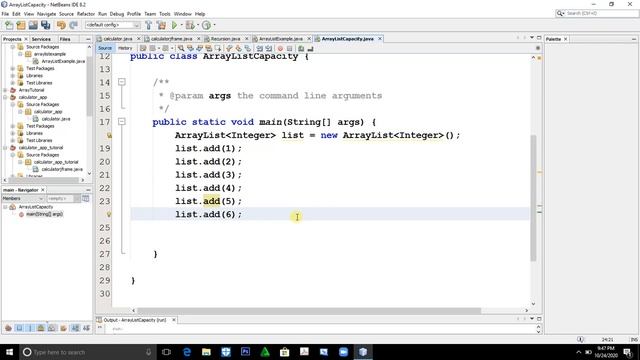640x360 pixels.
Task: Switch to the Services panel tab
Action: (41, 39)
